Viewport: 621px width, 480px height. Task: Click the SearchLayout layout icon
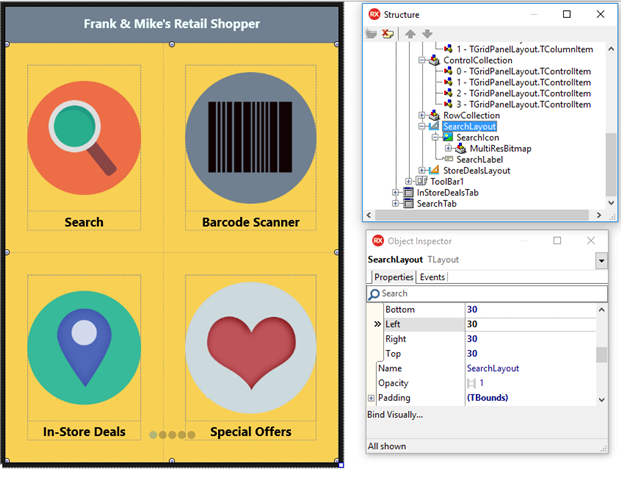[x=434, y=126]
